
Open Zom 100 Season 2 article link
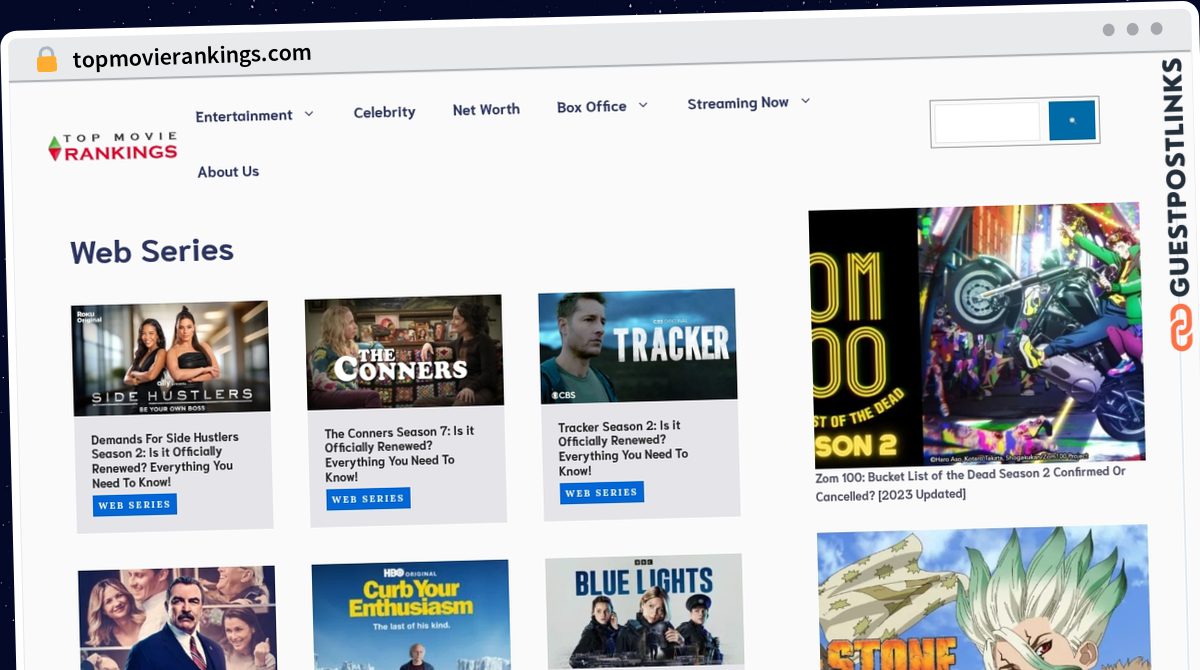[970, 483]
